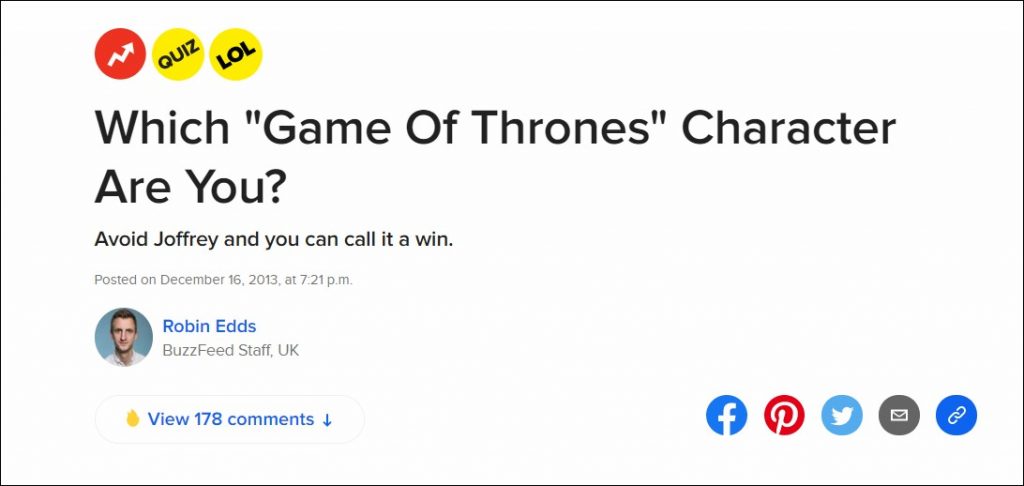Open Robin Edds' author profile link
1024x486 pixels.
(209, 327)
